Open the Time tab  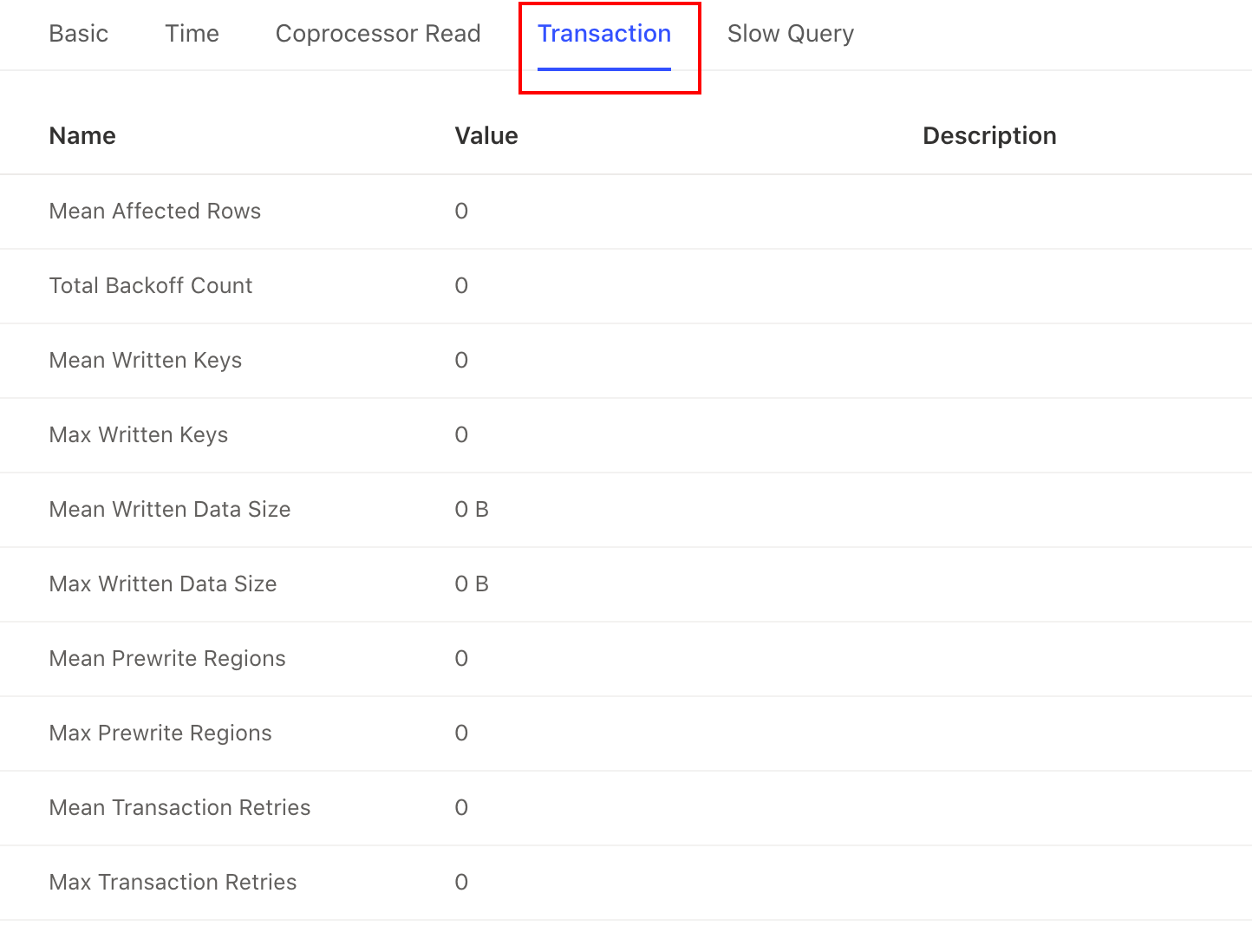click(192, 34)
